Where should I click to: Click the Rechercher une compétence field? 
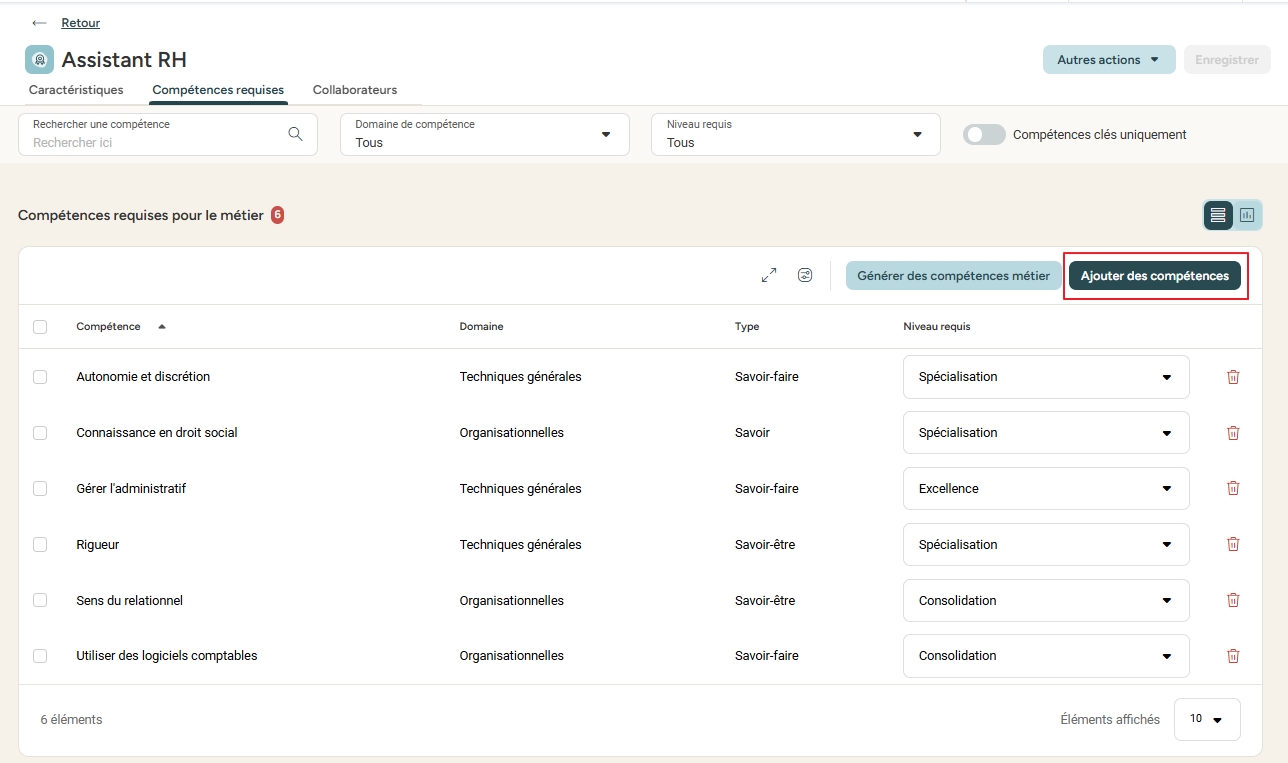[x=155, y=142]
